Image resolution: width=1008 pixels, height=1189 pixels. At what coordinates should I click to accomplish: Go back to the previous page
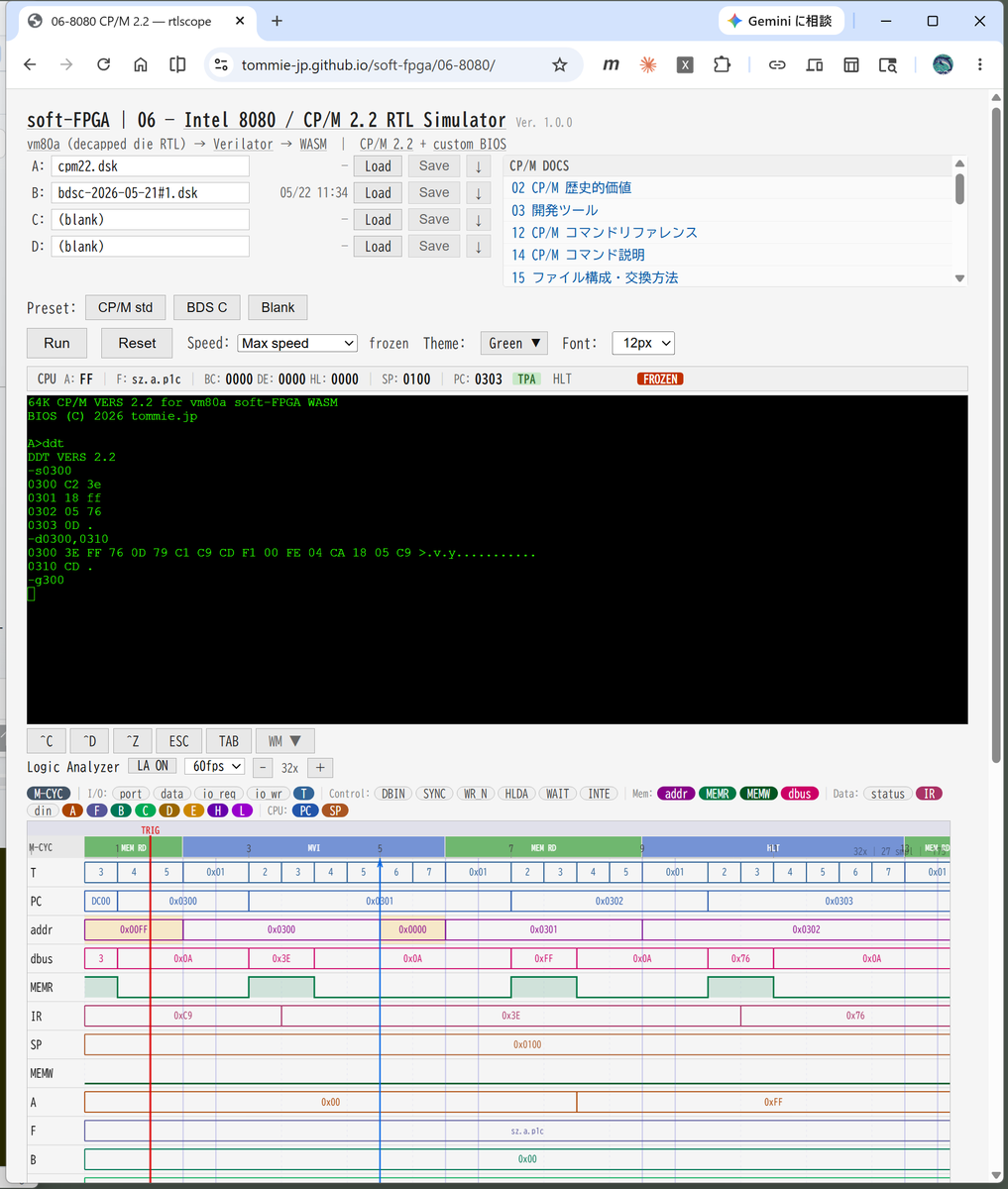pyautogui.click(x=30, y=64)
